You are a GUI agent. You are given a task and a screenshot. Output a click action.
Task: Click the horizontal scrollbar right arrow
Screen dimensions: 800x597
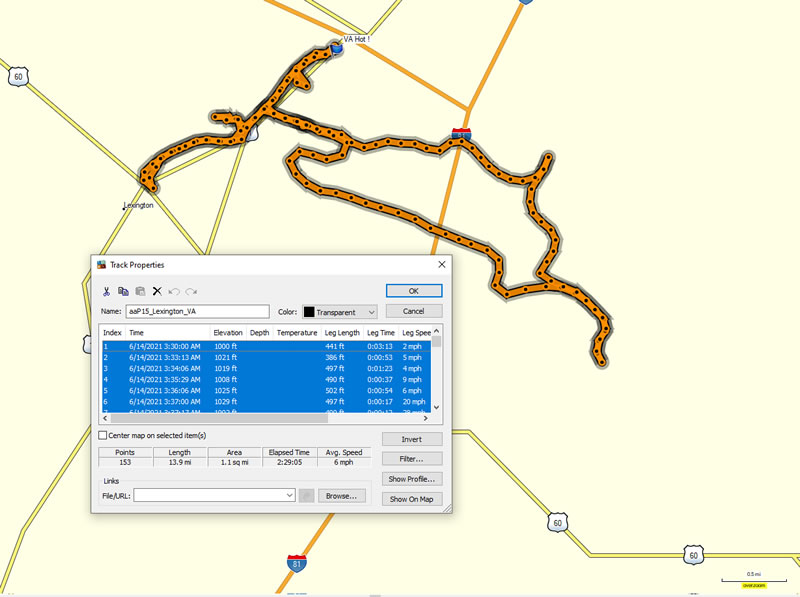point(426,418)
